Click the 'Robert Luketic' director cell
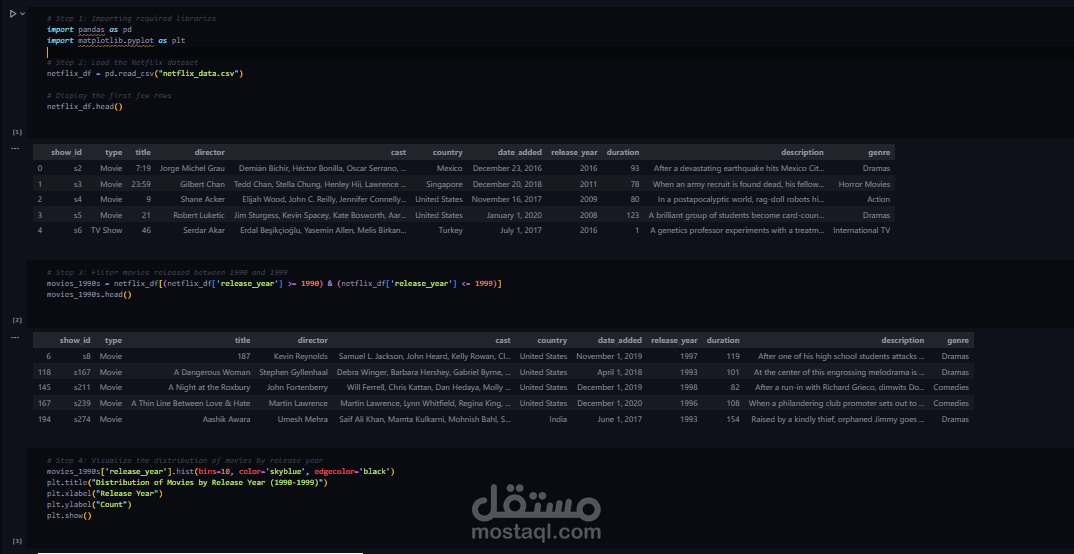This screenshot has width=1074, height=554. point(199,215)
